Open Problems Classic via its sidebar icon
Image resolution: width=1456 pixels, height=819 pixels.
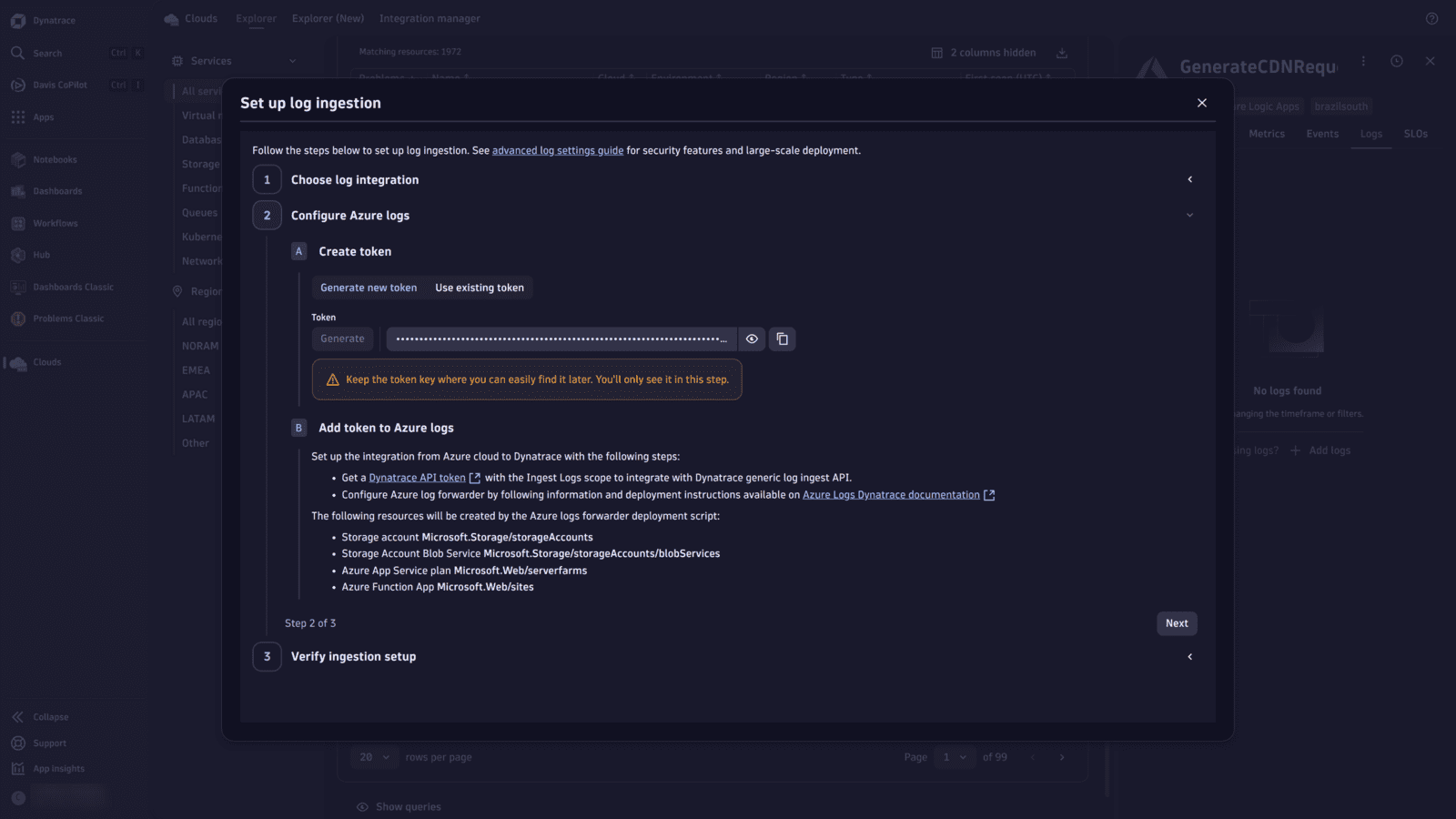(x=18, y=318)
